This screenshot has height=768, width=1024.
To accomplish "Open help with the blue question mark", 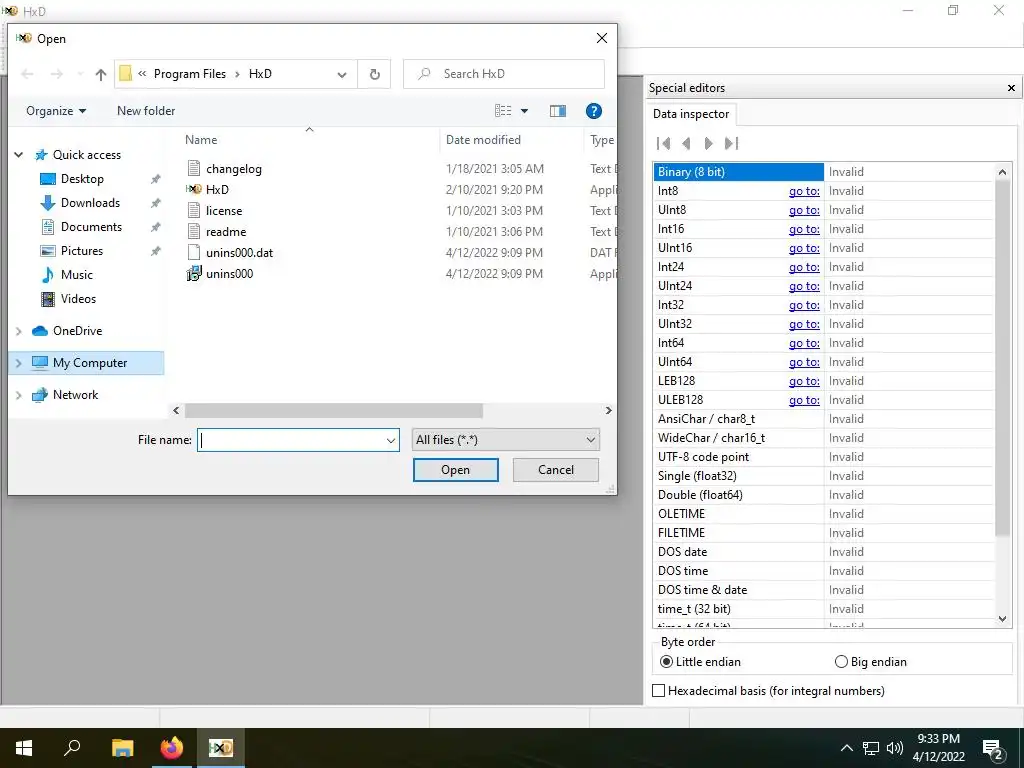I will click(594, 111).
